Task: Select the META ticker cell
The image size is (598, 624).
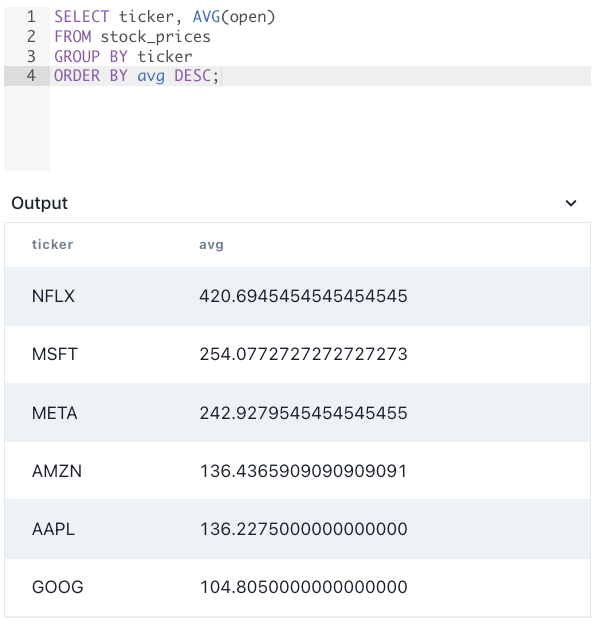Action: pyautogui.click(x=55, y=413)
